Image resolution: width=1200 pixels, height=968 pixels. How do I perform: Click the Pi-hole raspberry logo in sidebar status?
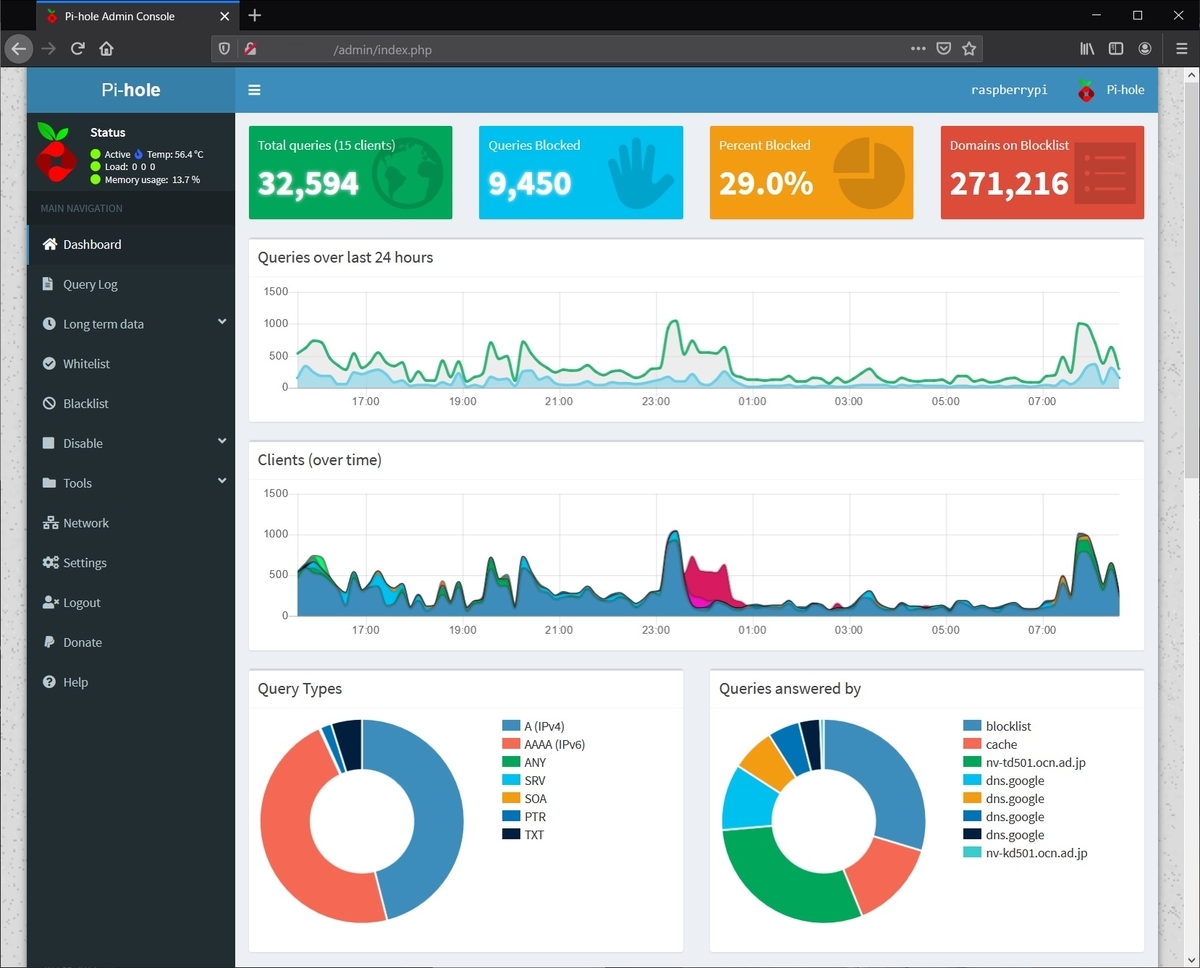pos(55,152)
